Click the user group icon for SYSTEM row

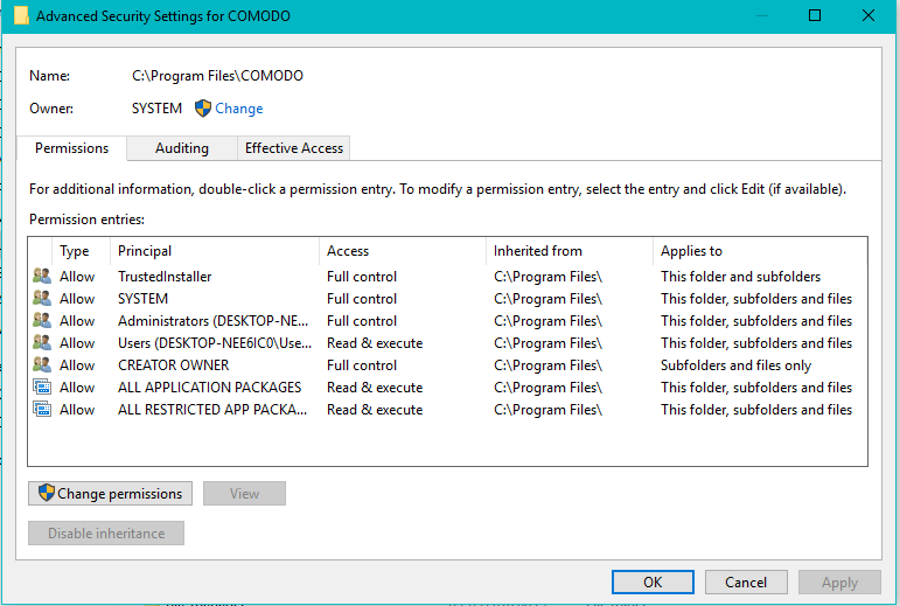pyautogui.click(x=42, y=298)
